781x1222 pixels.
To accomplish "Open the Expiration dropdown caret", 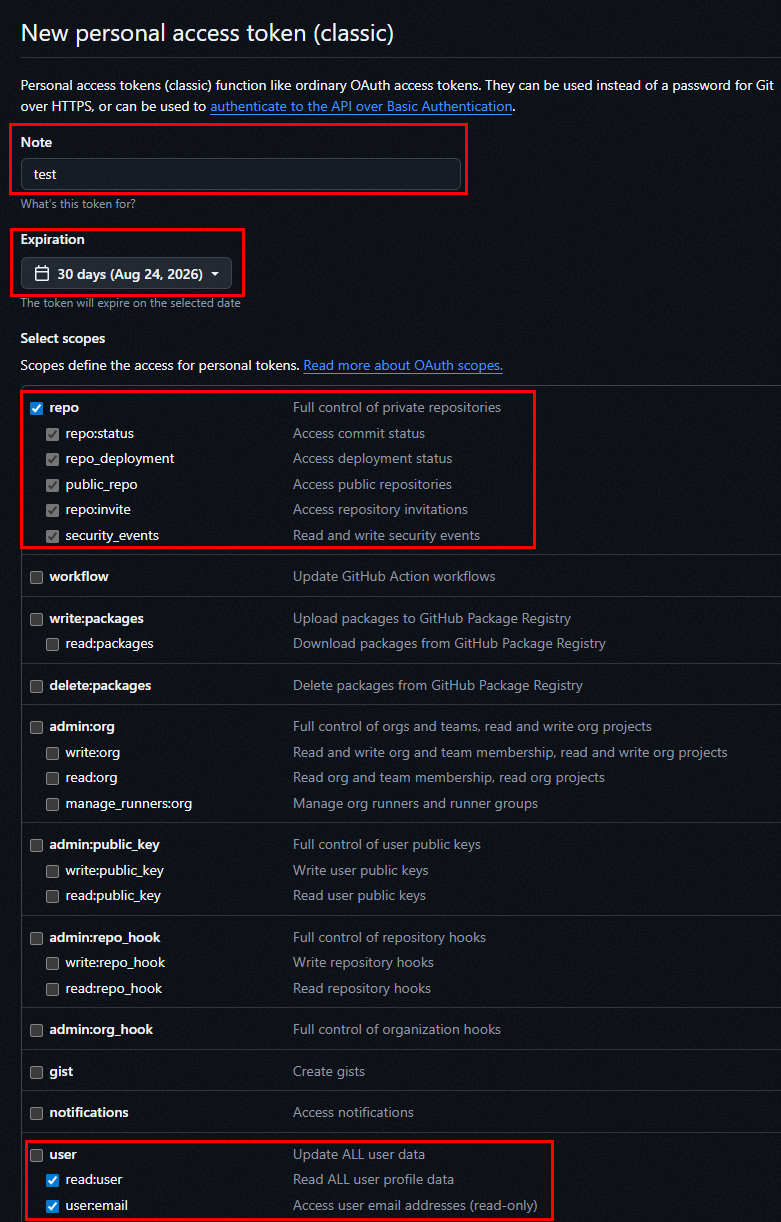I will [x=215, y=274].
